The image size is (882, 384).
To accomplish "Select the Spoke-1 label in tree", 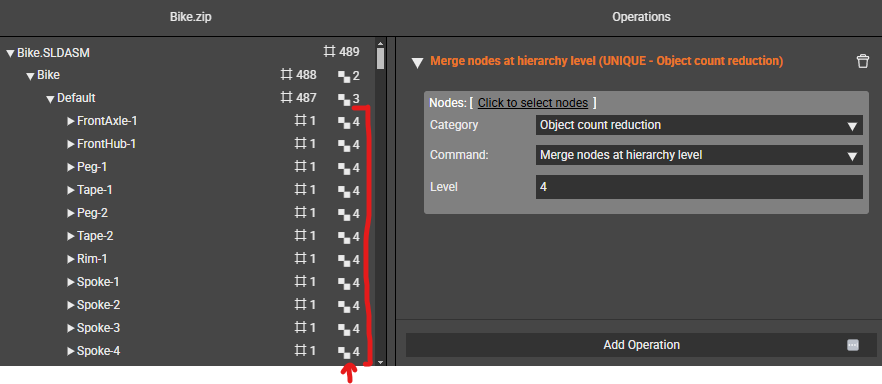I will 98,282.
